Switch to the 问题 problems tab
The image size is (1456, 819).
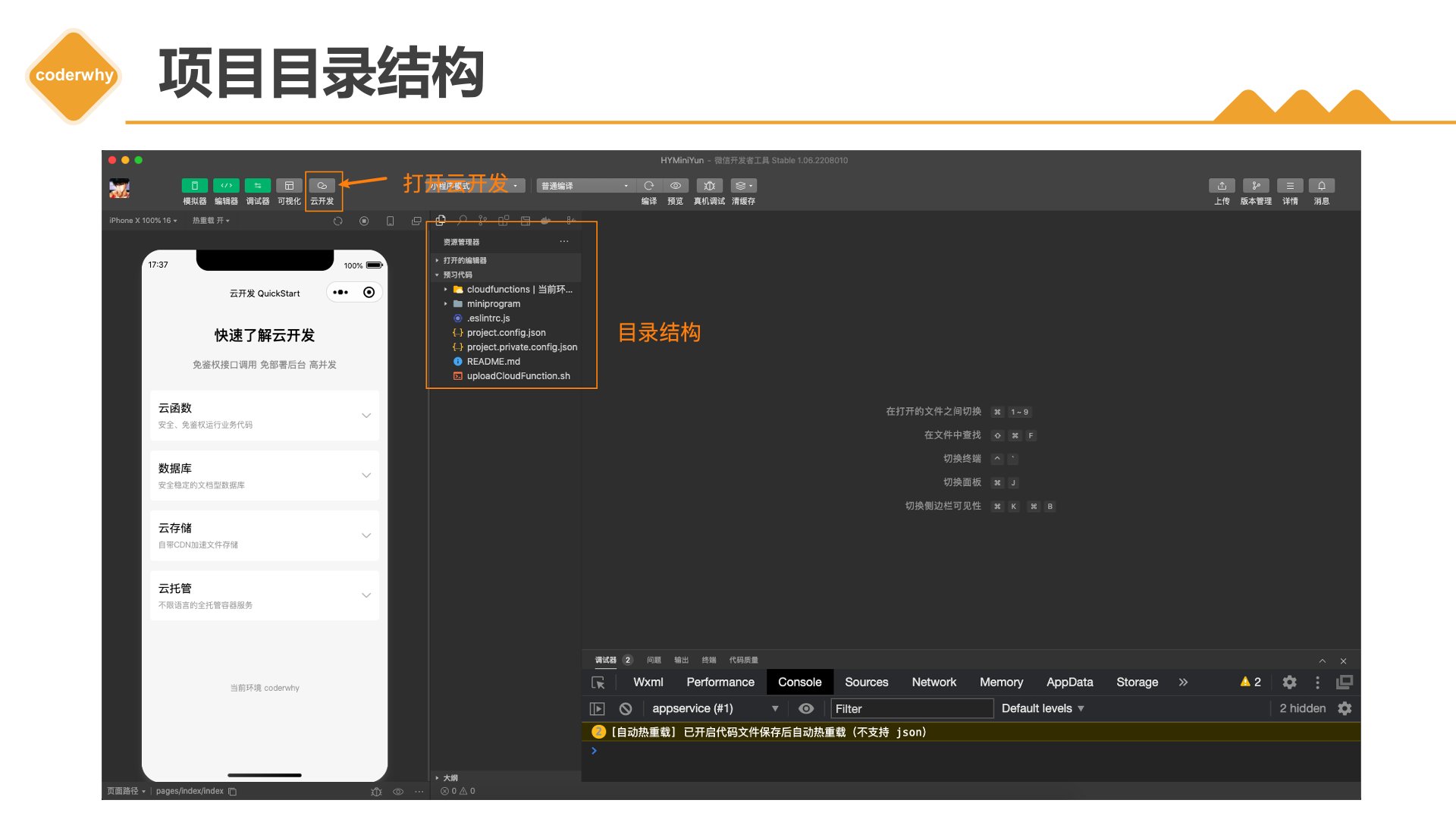coord(654,660)
